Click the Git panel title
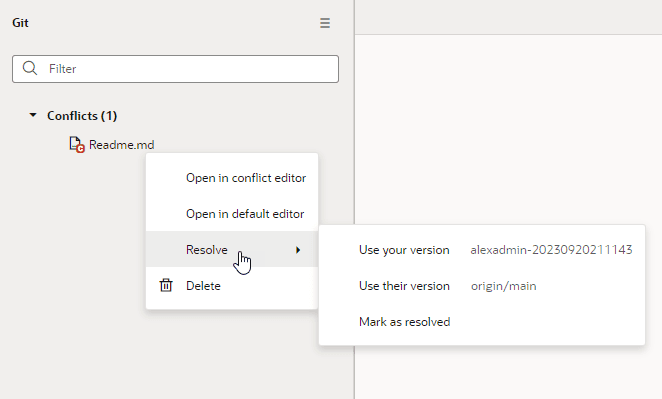This screenshot has height=399, width=662. point(20,23)
